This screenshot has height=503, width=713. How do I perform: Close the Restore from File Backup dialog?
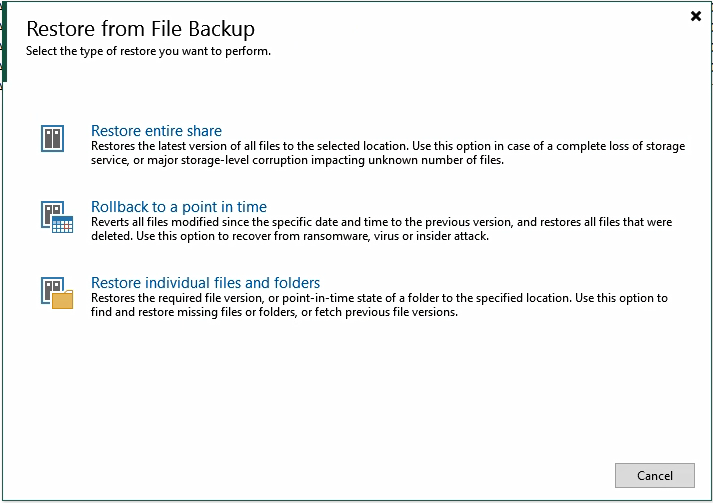696,16
